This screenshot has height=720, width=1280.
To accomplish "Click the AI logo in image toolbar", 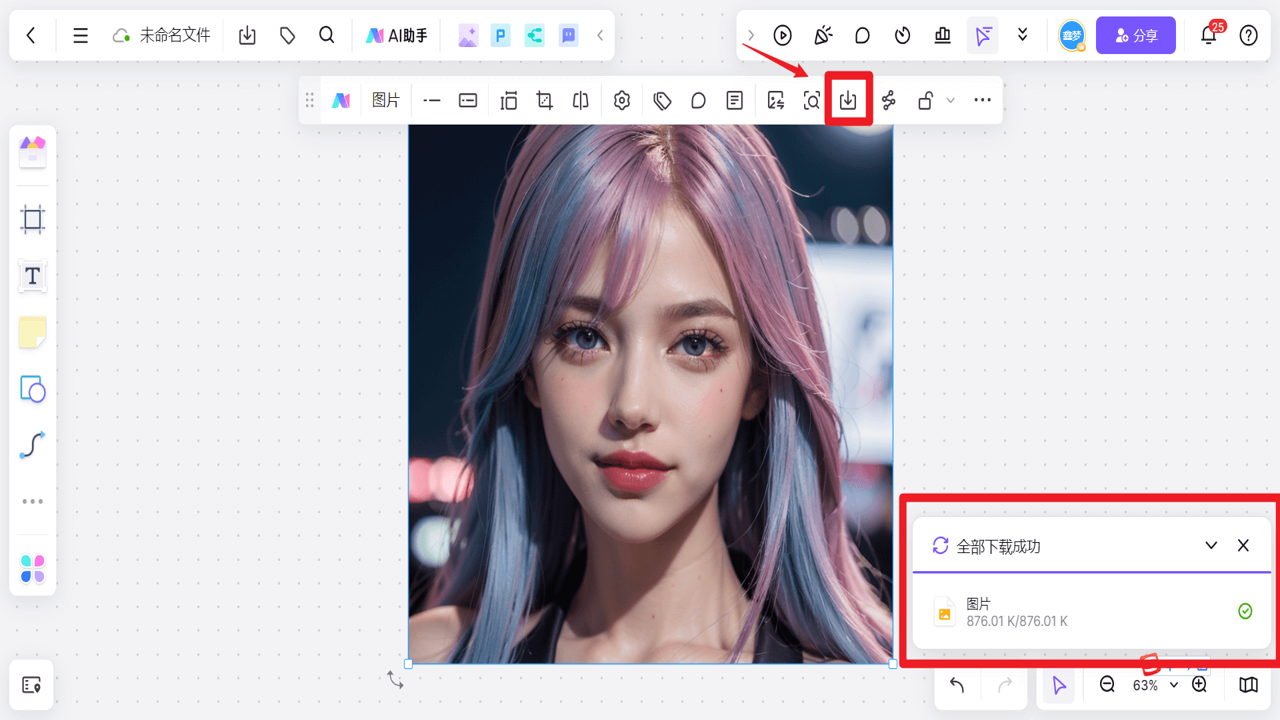I will coord(341,100).
